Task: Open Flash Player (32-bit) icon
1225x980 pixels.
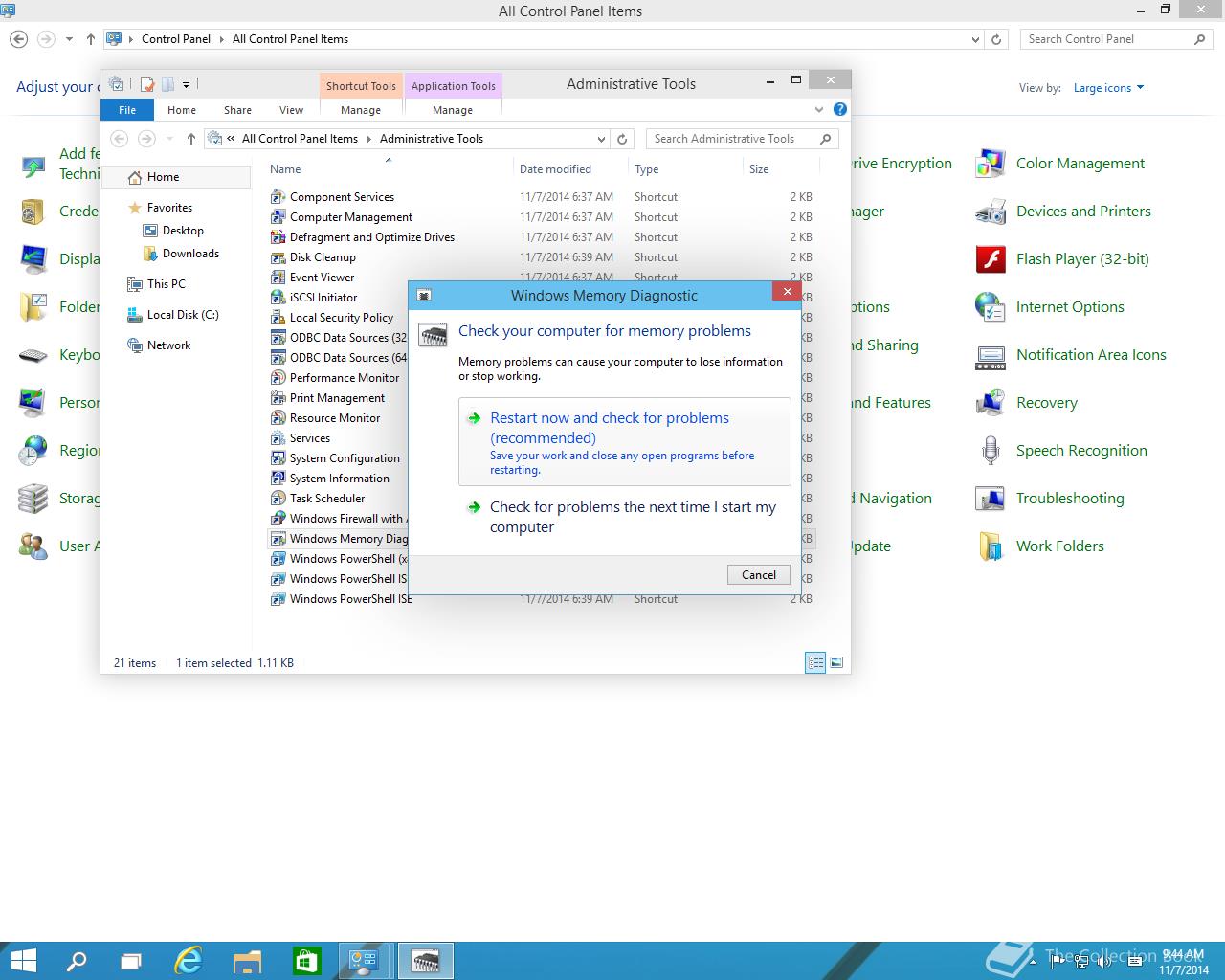Action: tap(991, 259)
